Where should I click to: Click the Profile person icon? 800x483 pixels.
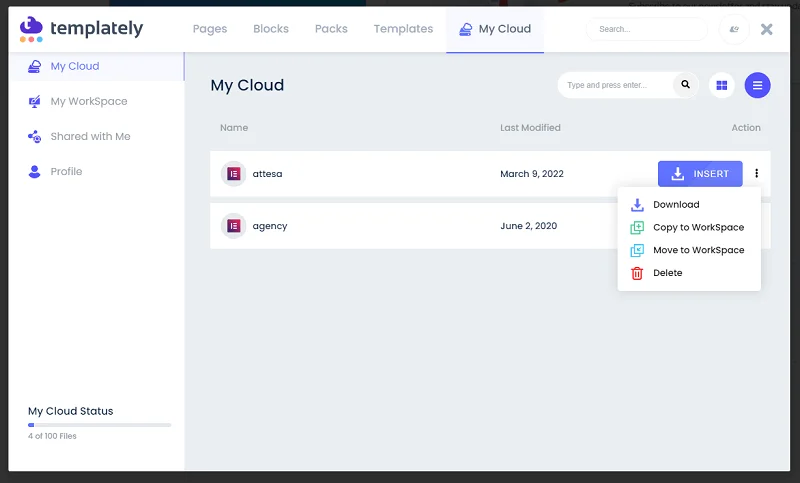point(34,172)
